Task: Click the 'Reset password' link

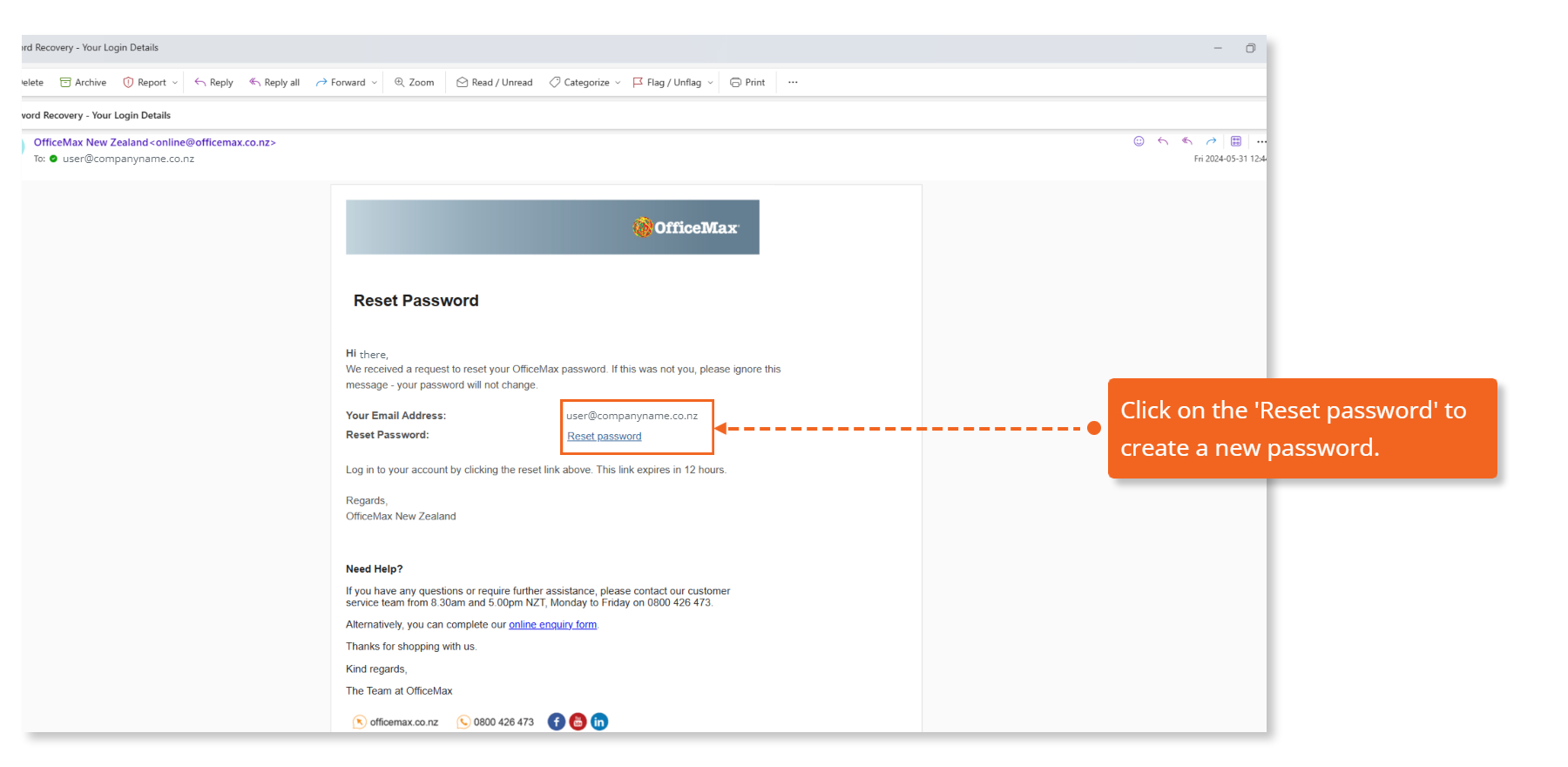Action: click(x=604, y=437)
